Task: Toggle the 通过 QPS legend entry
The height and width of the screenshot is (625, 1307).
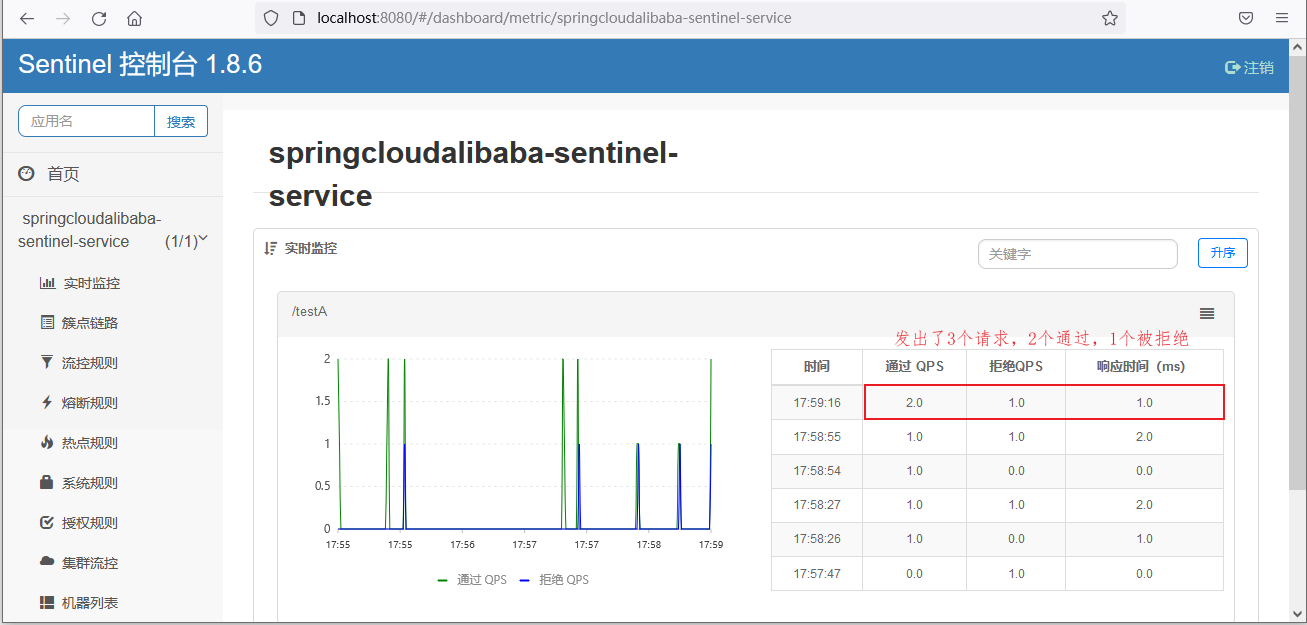Action: (x=473, y=579)
